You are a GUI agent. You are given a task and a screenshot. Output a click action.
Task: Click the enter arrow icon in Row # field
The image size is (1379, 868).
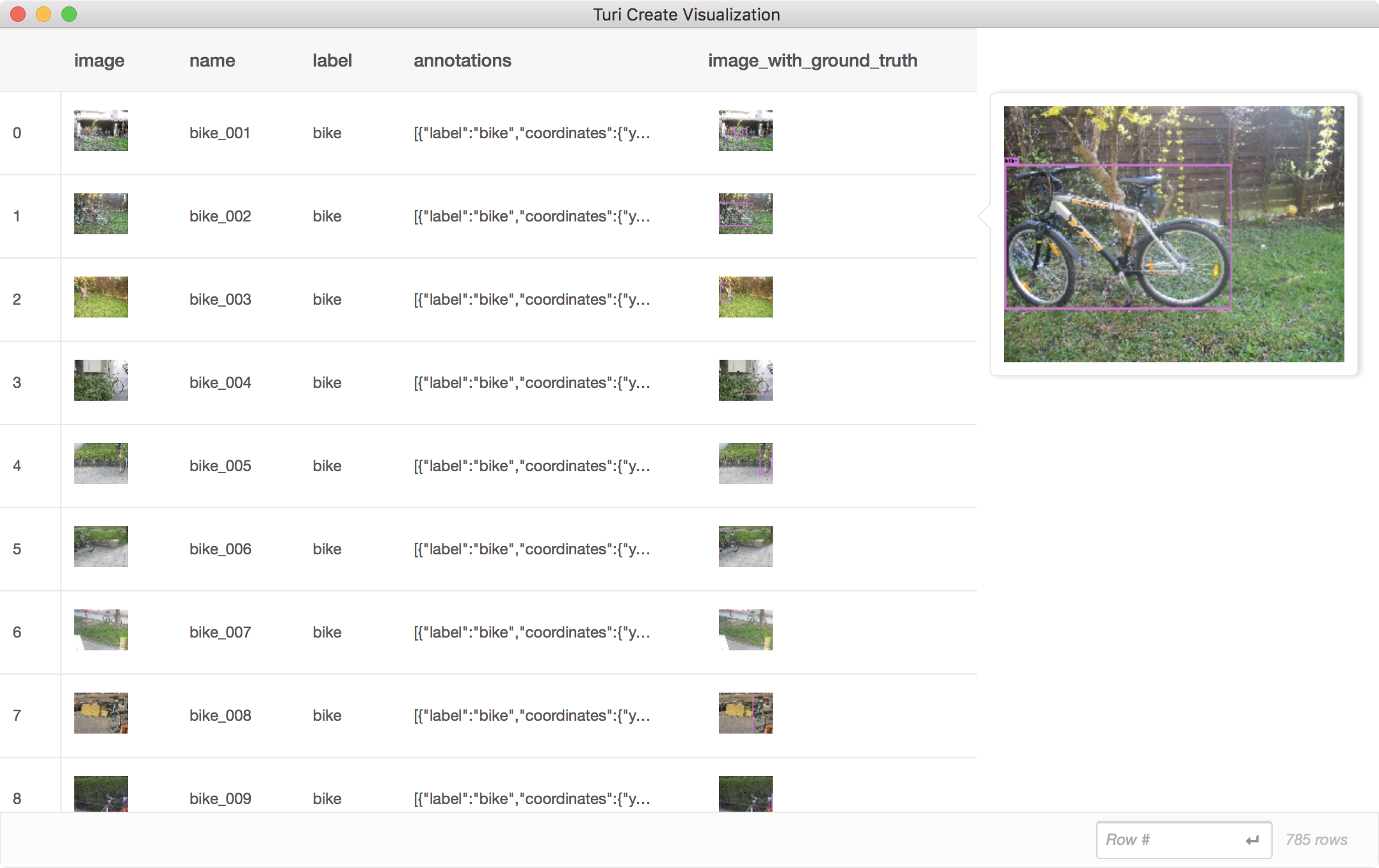pos(1252,840)
